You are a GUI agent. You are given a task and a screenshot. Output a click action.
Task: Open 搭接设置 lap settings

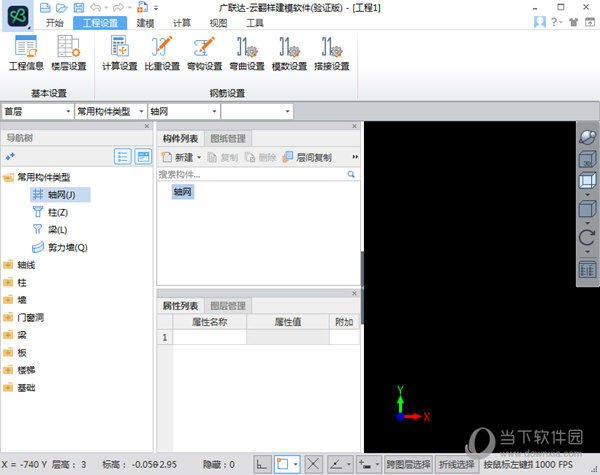(x=332, y=53)
